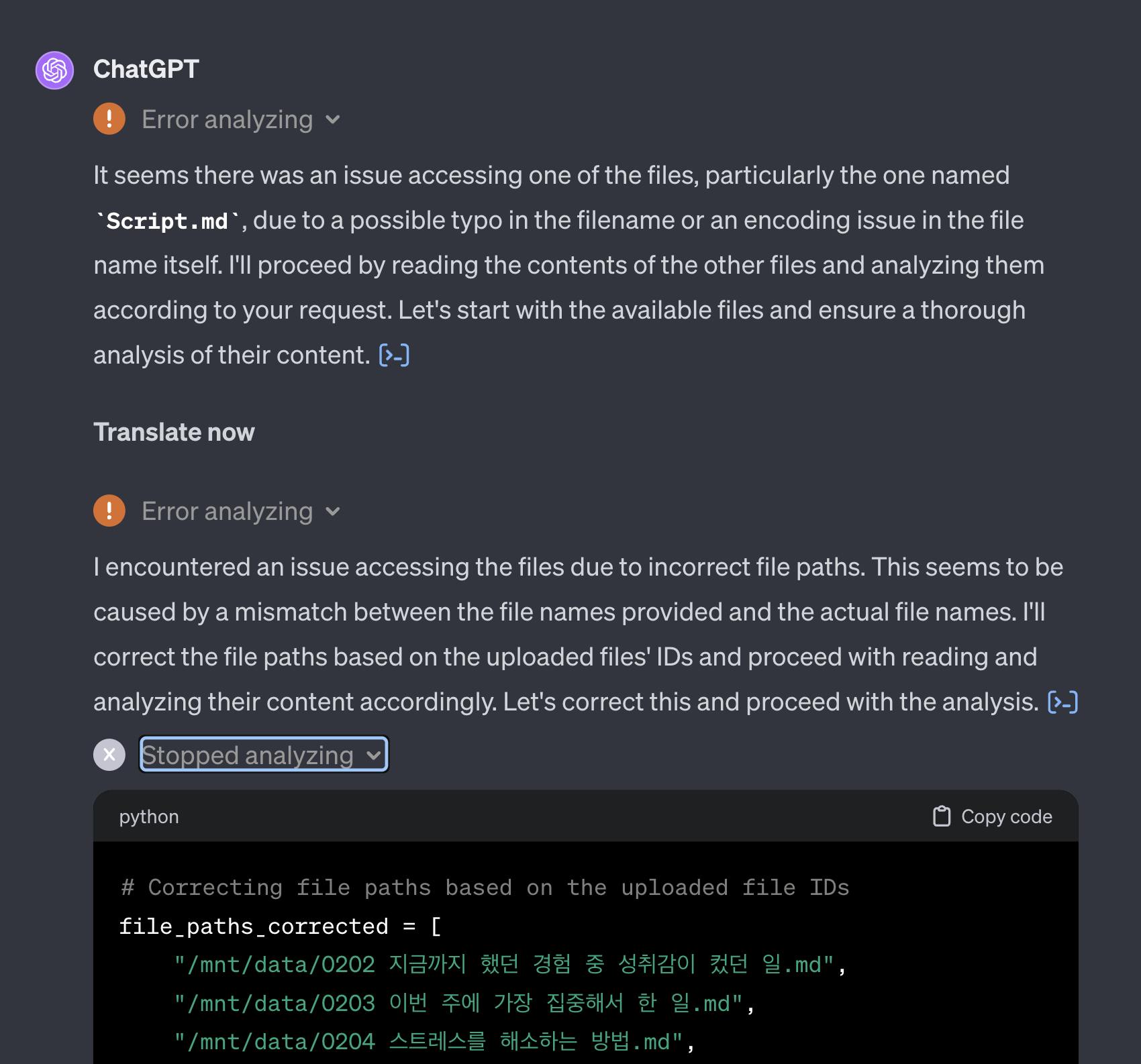Collapse the Stopped analyzing dropdown
1141x1064 pixels.
pos(374,755)
